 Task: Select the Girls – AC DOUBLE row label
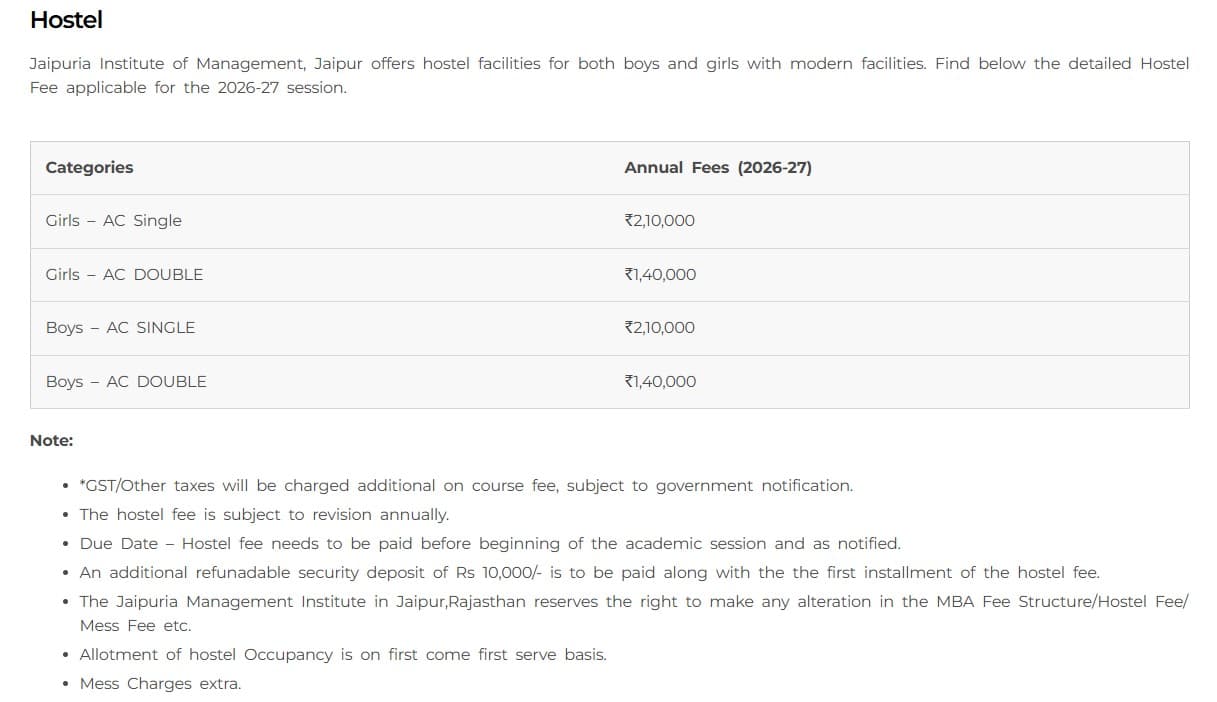point(124,275)
